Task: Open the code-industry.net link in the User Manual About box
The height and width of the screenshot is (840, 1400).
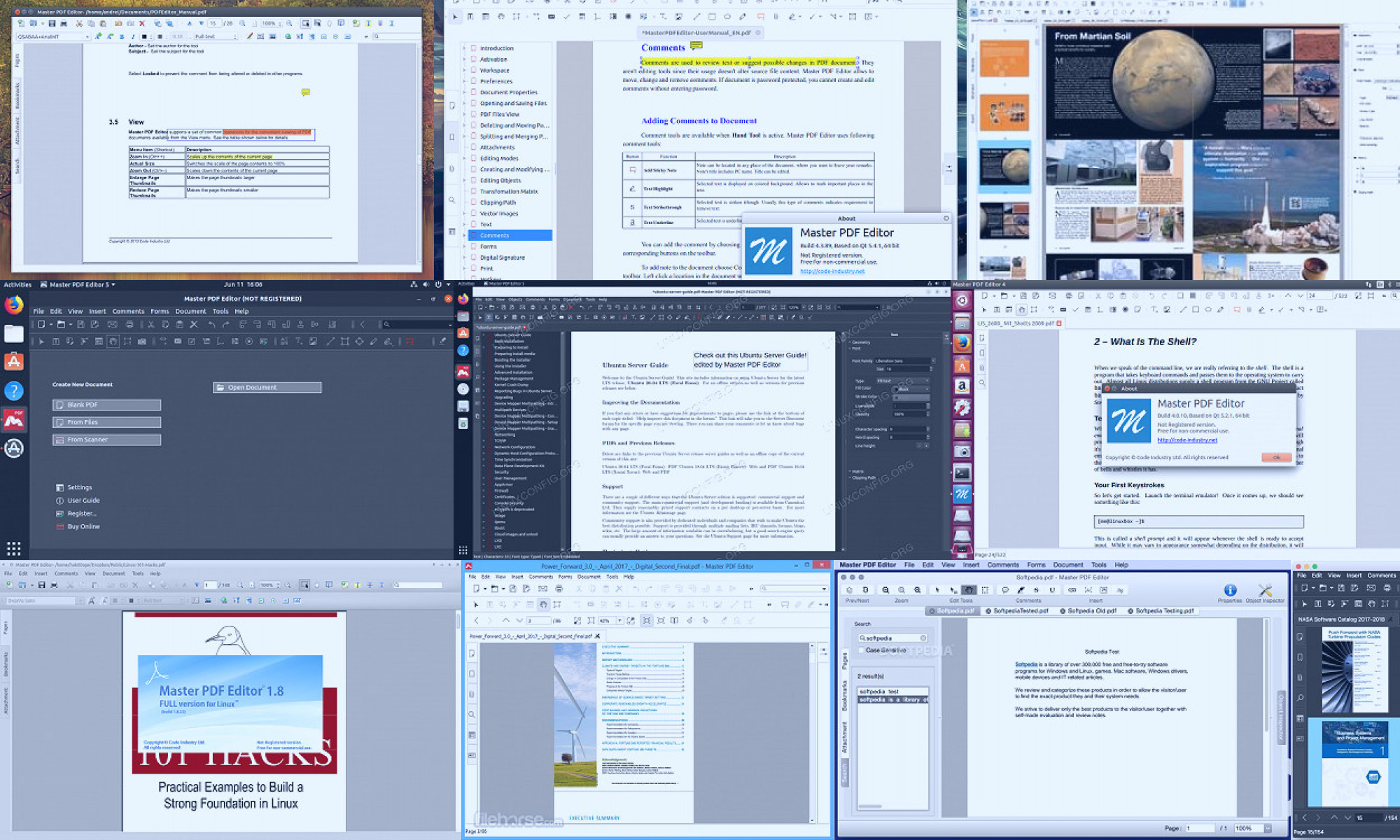Action: tap(832, 272)
